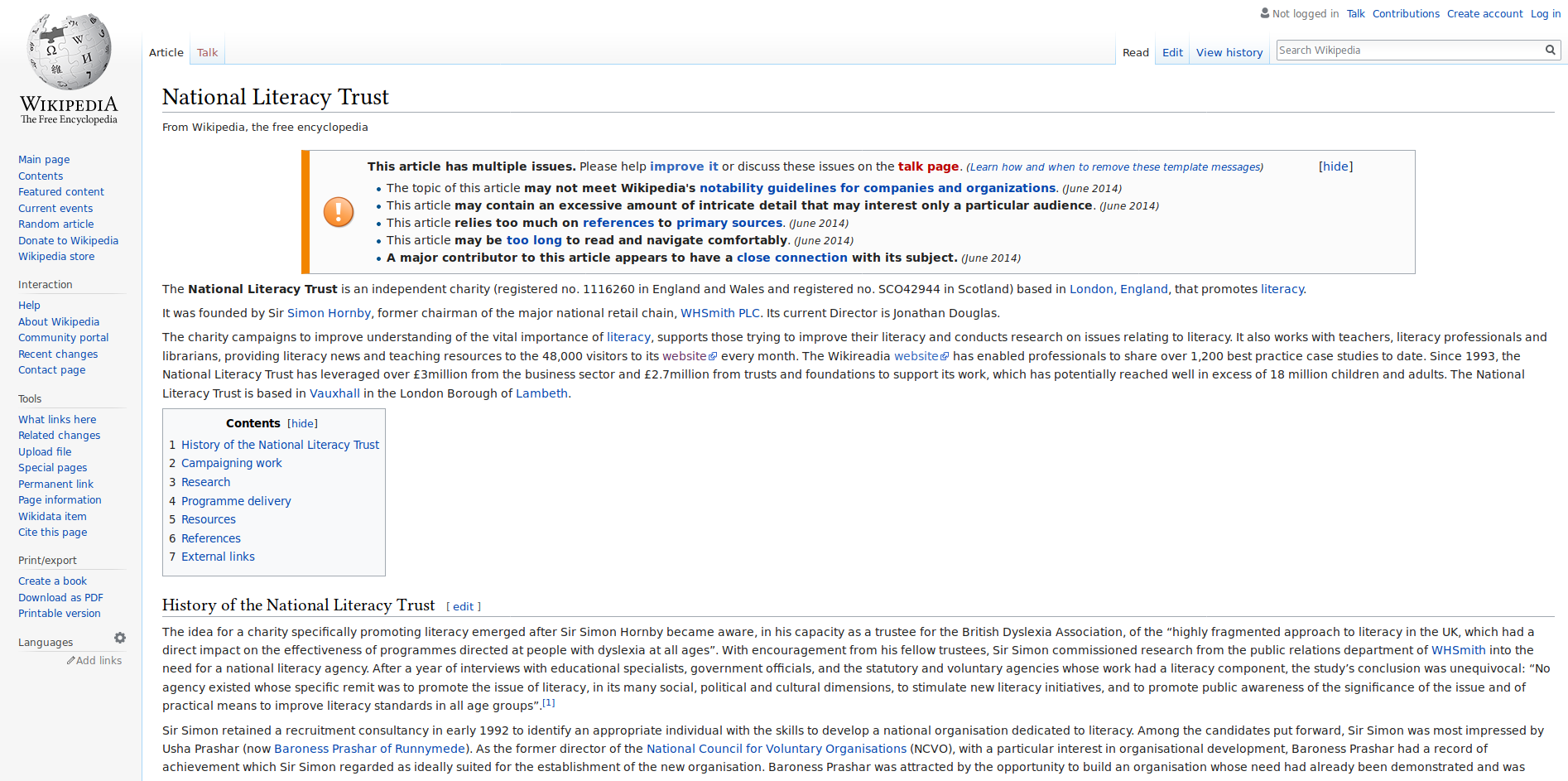Go to Main page in sidebar
Image resolution: width=1568 pixels, height=781 pixels.
[x=44, y=160]
